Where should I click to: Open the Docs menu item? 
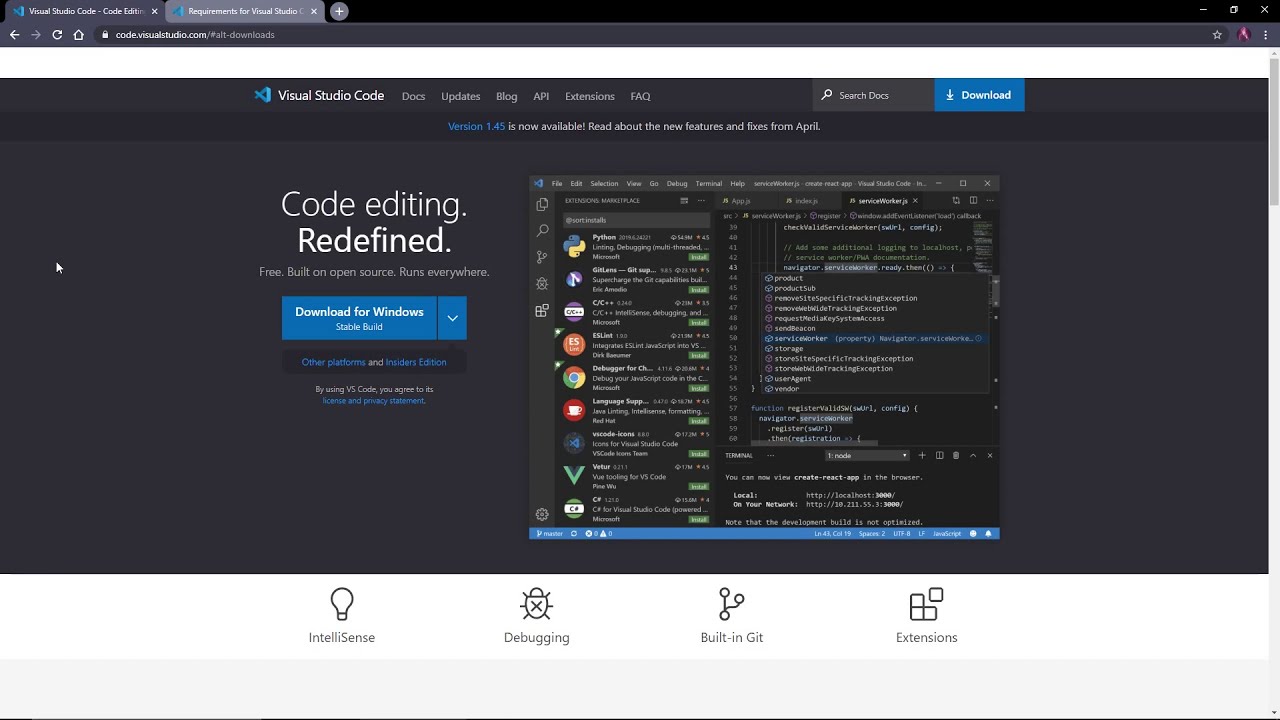[413, 96]
